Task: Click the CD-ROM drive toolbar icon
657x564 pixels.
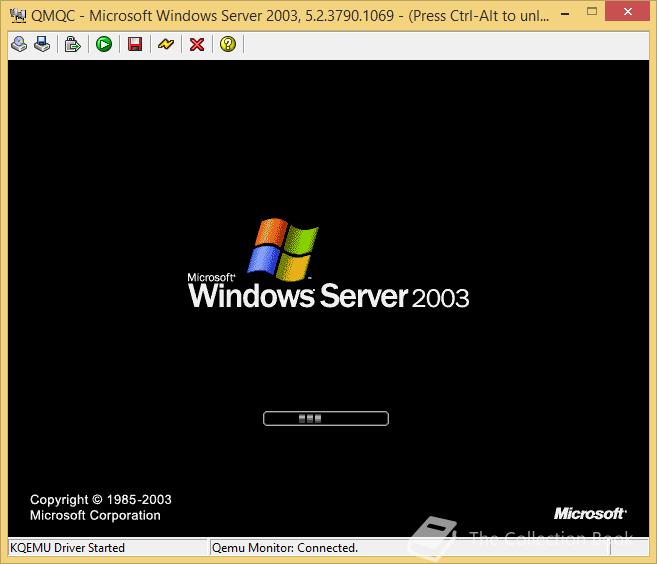Action: tap(19, 44)
